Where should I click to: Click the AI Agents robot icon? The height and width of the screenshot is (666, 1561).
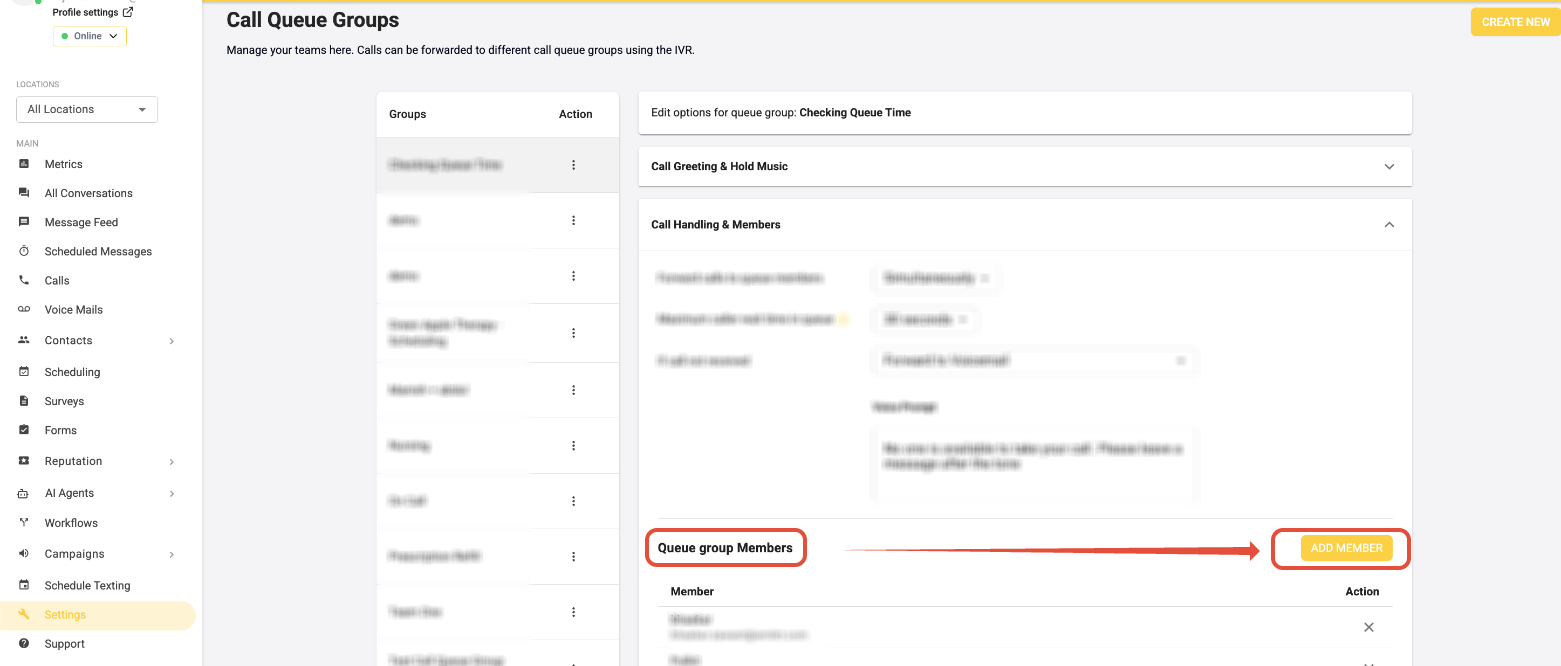pyautogui.click(x=24, y=493)
